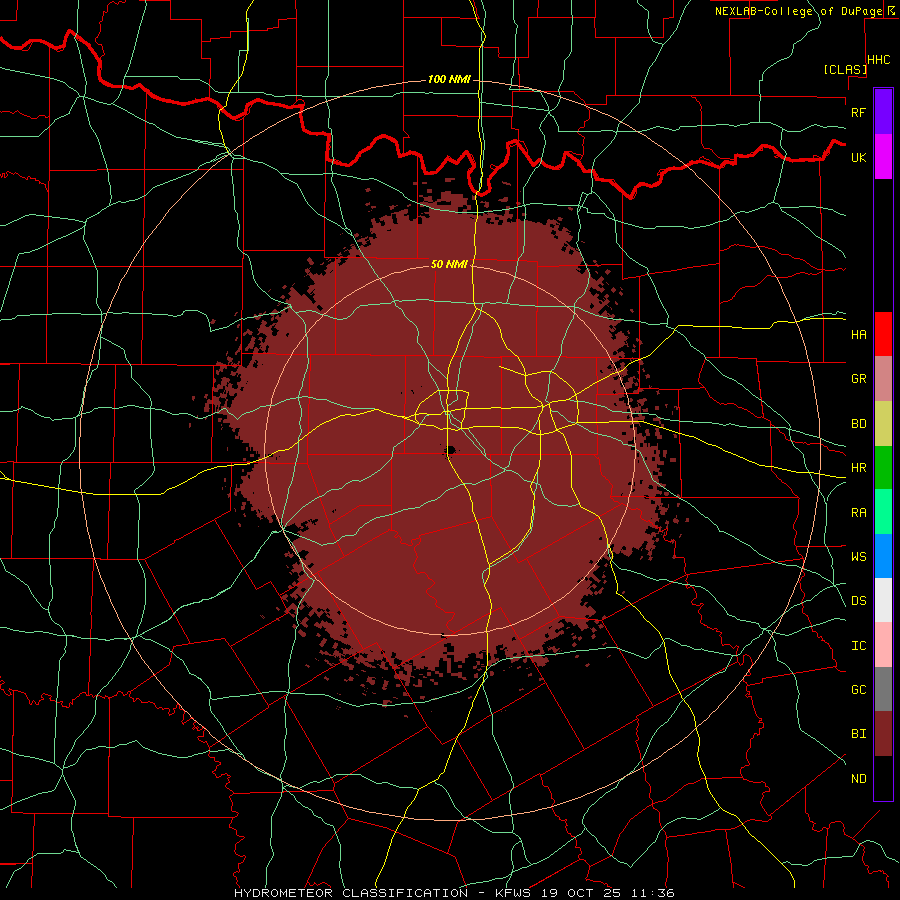The height and width of the screenshot is (900, 900).
Task: Click the ND black legend swatch
Action: (883, 778)
